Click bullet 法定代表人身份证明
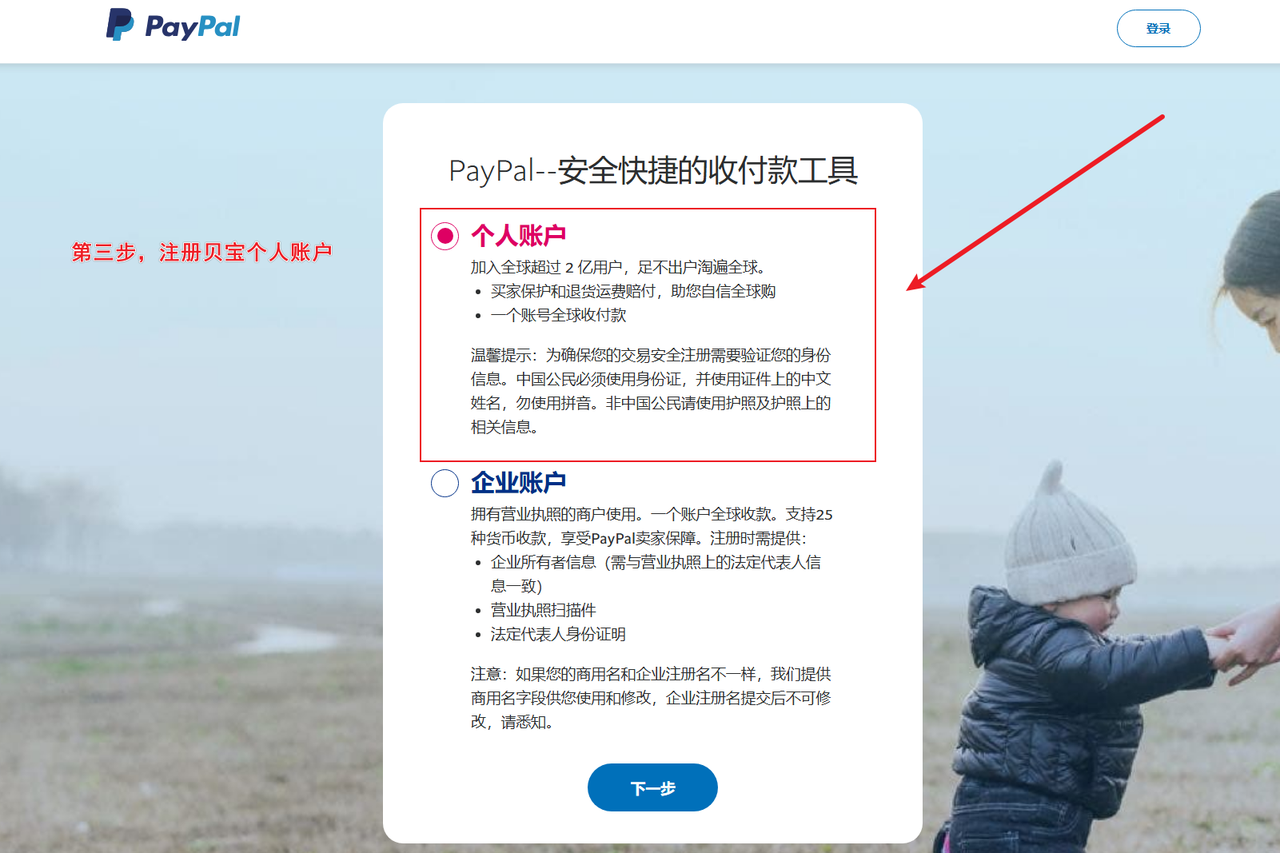Viewport: 1280px width, 853px height. click(x=558, y=634)
